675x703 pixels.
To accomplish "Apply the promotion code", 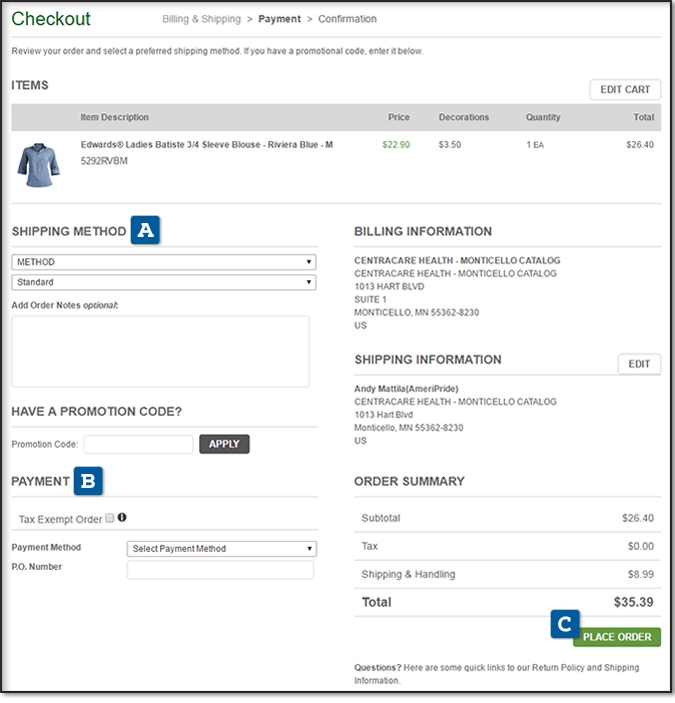I will click(224, 444).
